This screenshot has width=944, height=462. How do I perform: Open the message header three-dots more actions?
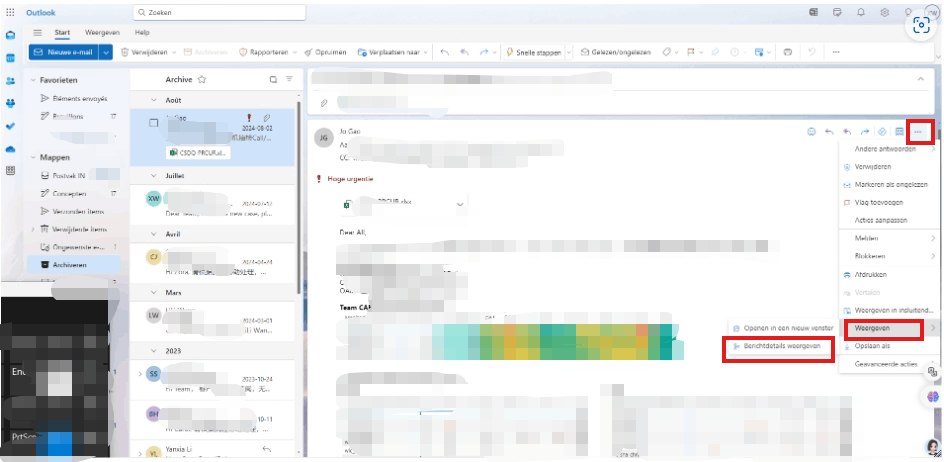[x=918, y=131]
